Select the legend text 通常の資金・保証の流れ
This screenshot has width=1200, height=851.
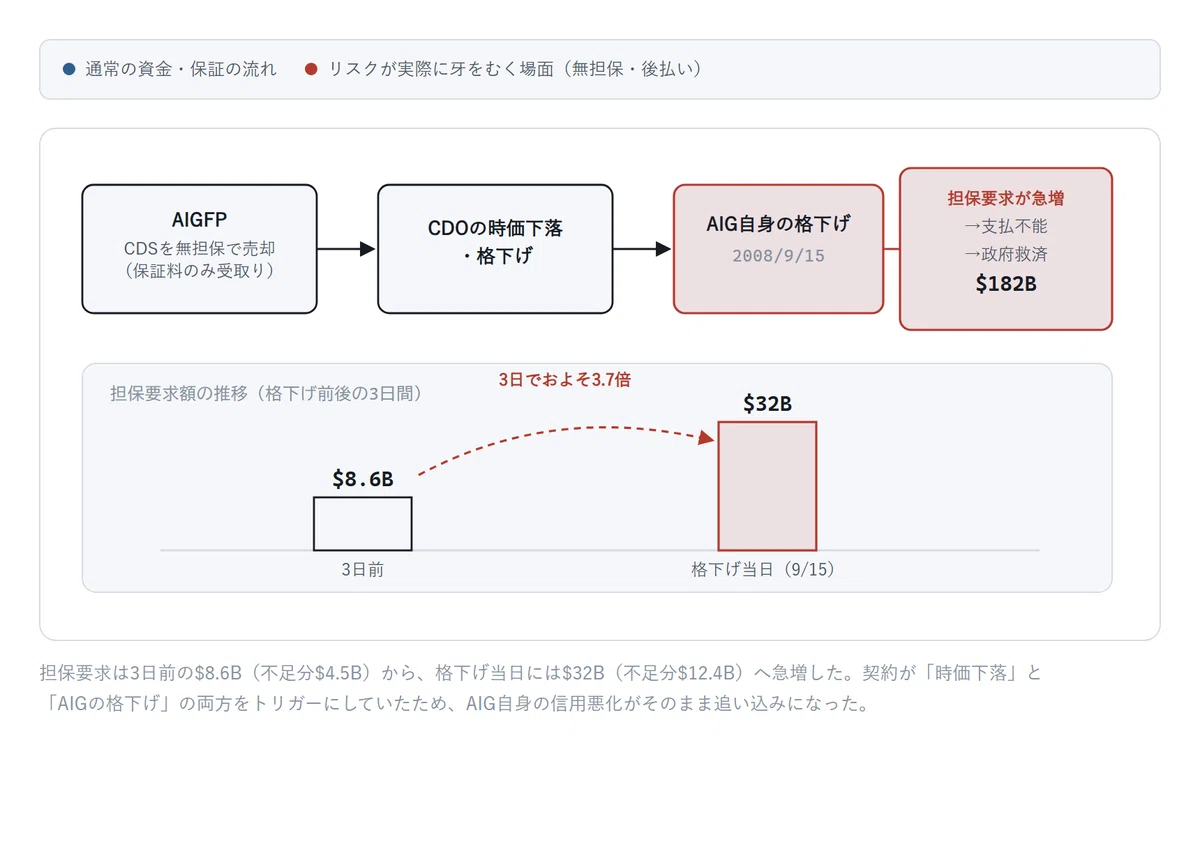click(x=181, y=69)
